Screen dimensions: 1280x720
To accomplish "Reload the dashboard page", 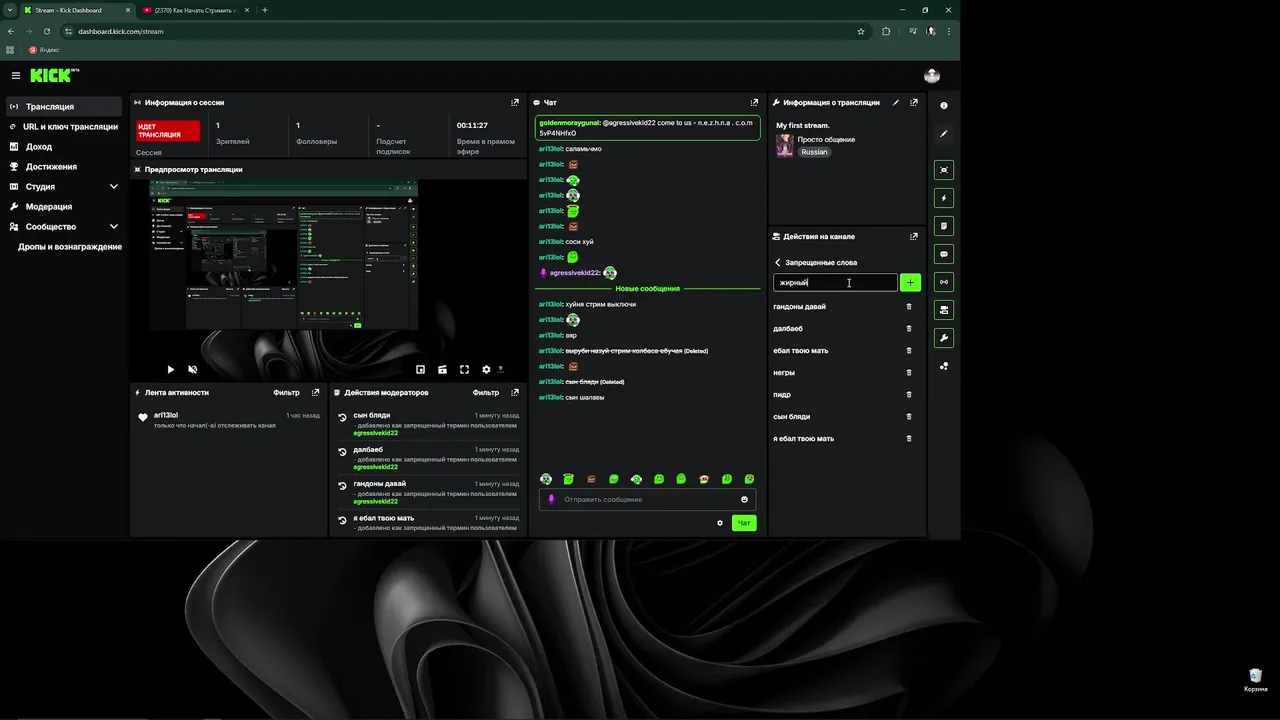I will tap(46, 31).
